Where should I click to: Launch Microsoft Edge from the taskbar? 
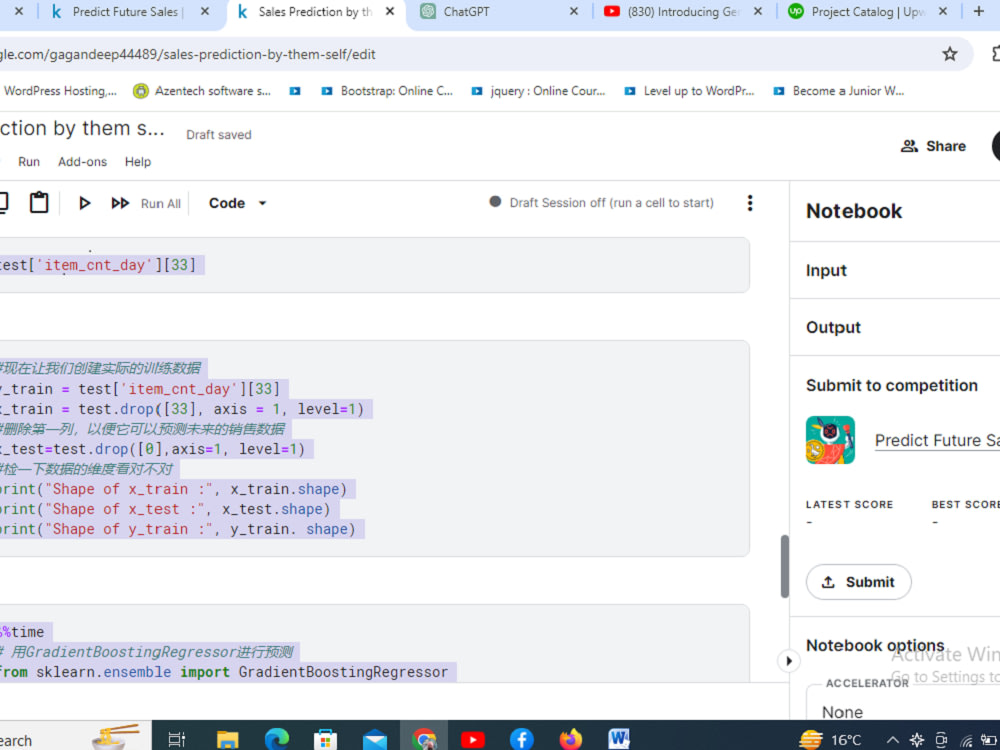[276, 739]
